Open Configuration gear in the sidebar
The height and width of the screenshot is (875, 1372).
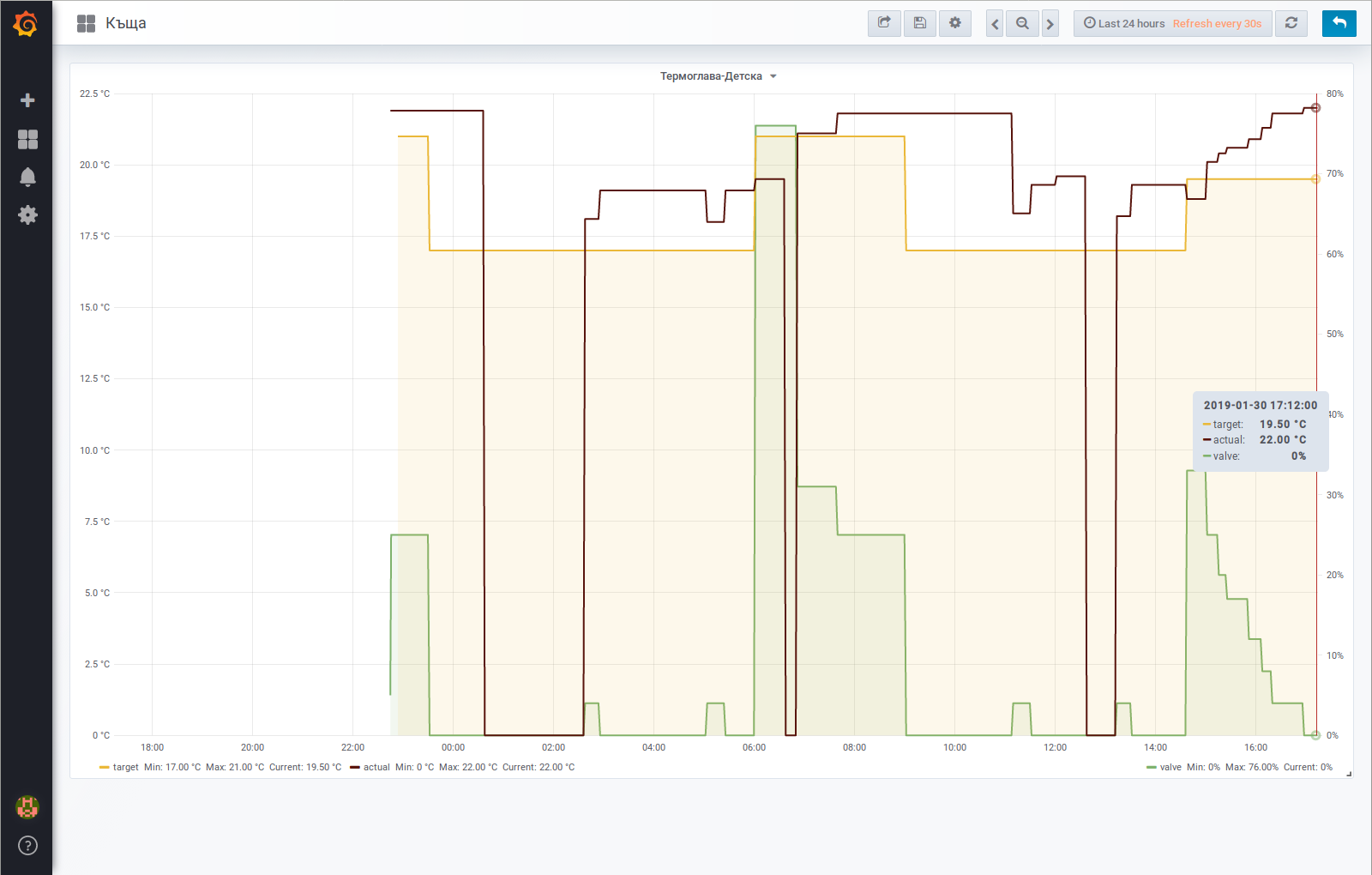(27, 214)
